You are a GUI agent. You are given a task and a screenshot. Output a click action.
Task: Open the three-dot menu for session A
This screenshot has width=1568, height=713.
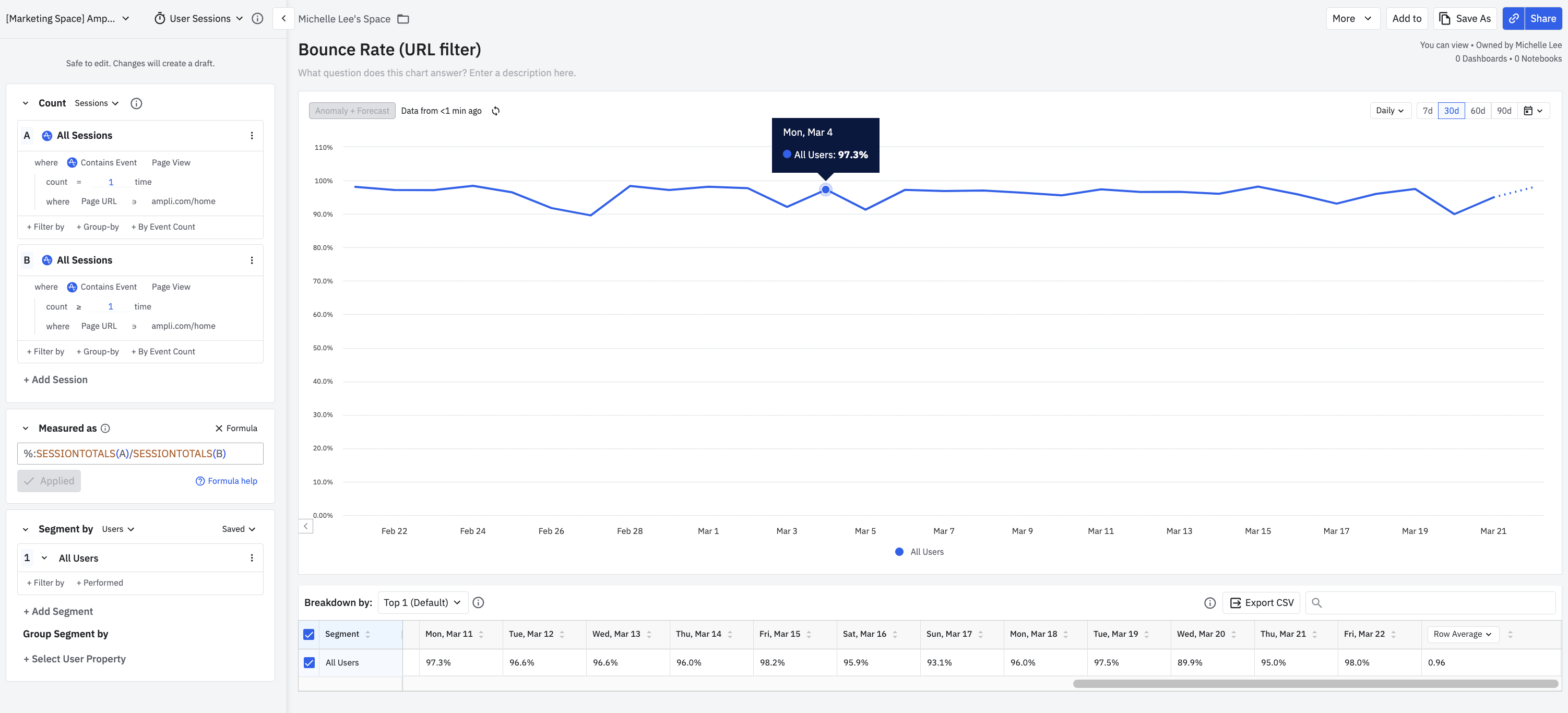(x=252, y=136)
